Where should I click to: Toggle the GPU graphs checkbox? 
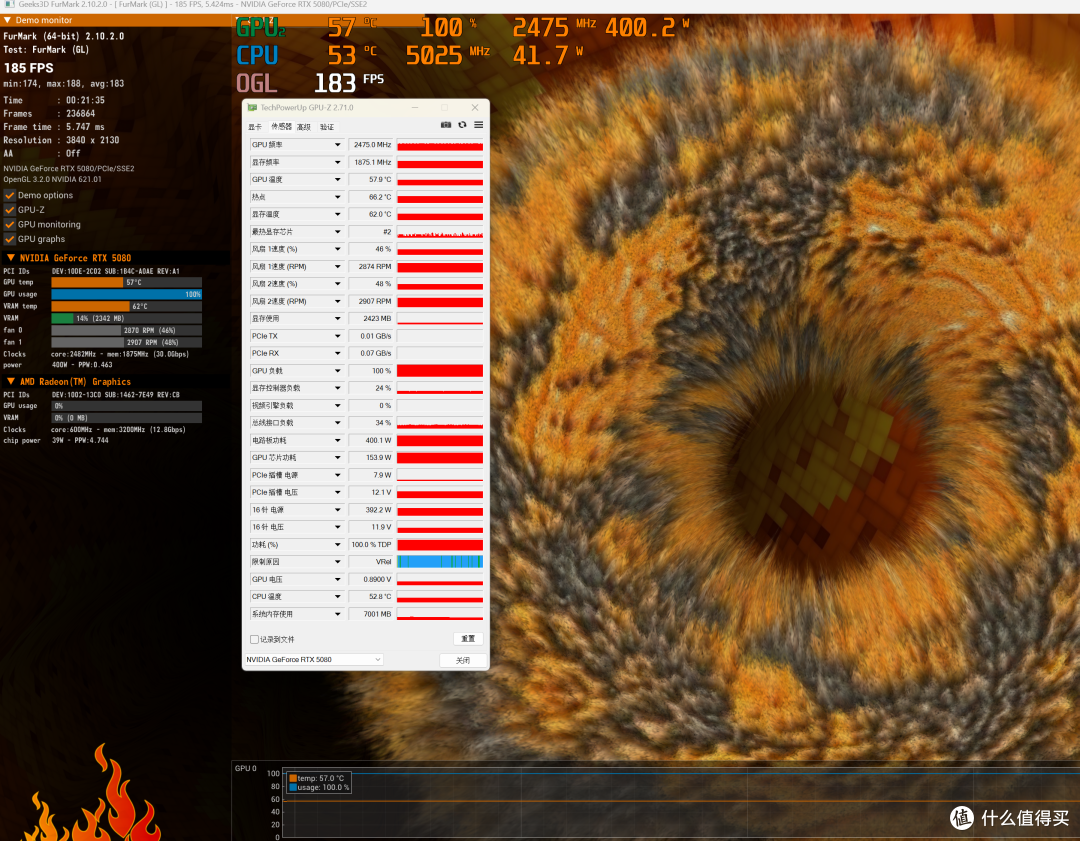pos(10,239)
